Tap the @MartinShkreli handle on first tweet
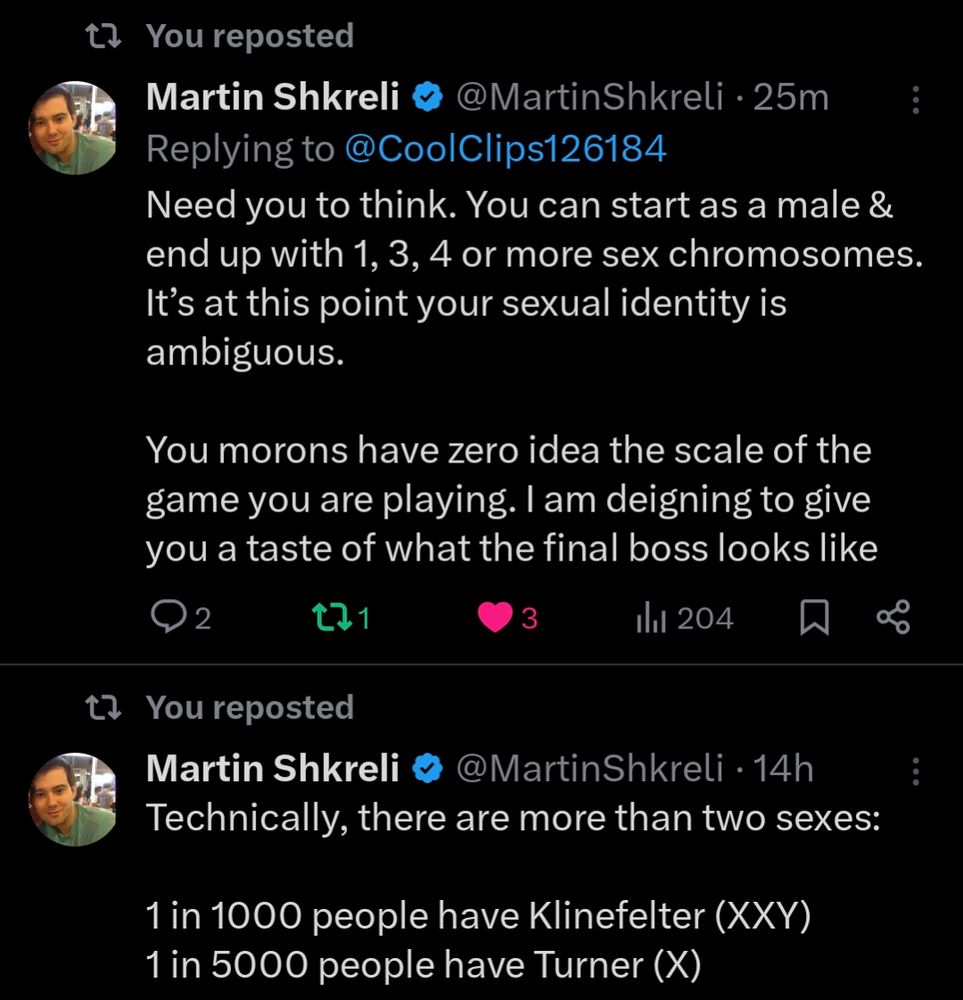963x1000 pixels. coord(590,97)
